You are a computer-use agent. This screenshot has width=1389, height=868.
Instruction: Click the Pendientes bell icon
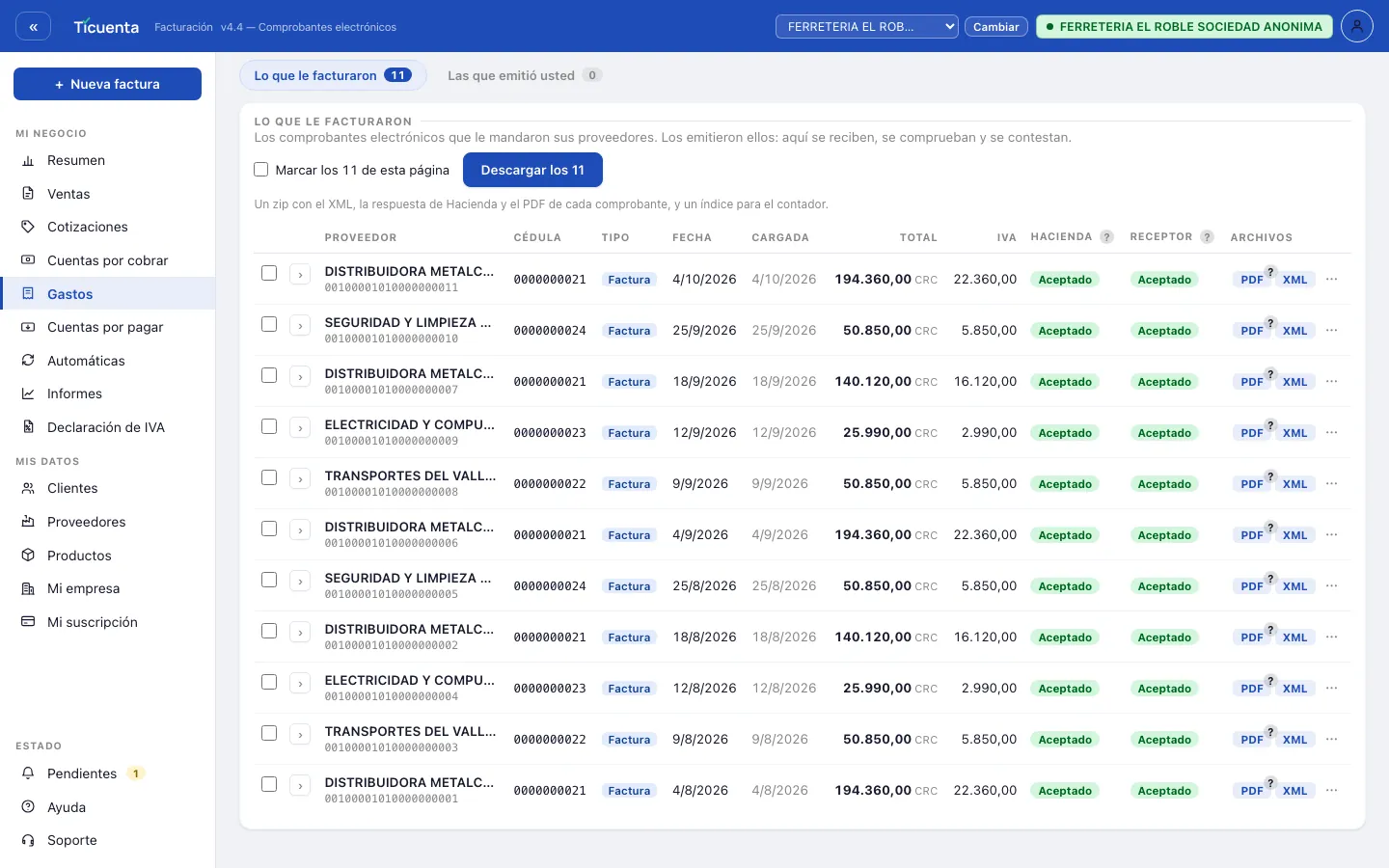coord(28,773)
